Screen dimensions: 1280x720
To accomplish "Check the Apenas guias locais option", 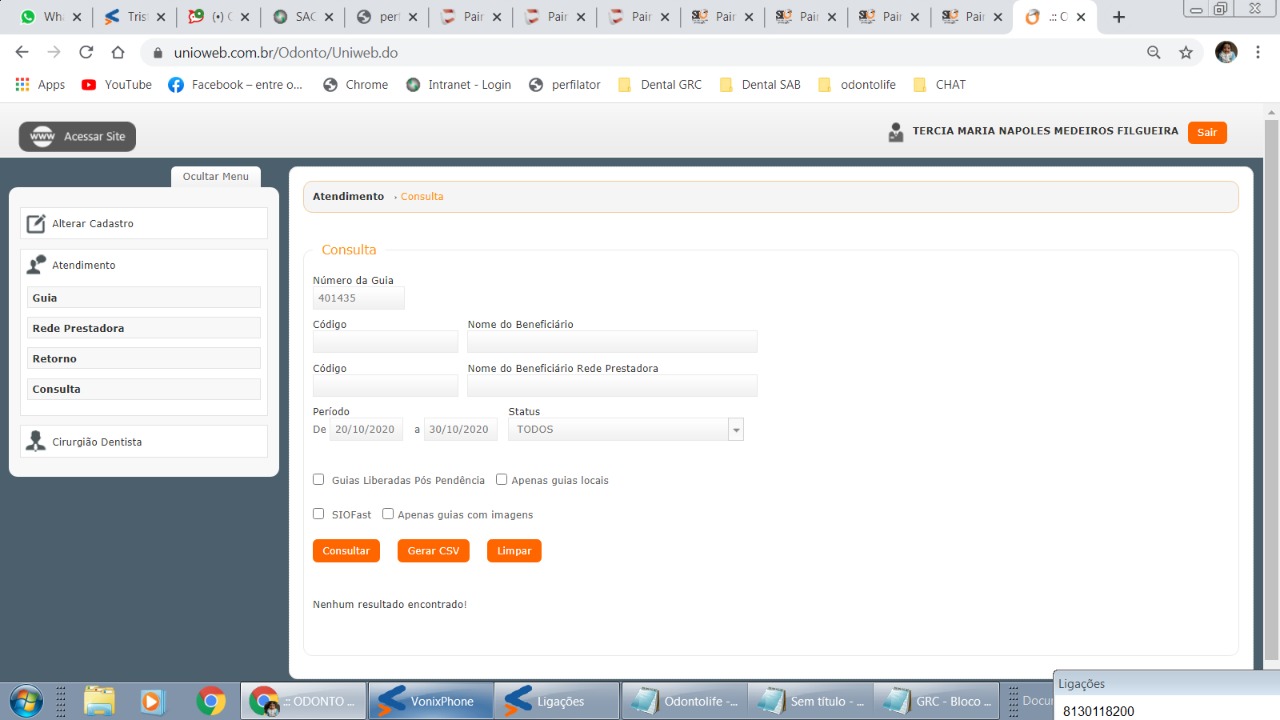I will pyautogui.click(x=502, y=480).
